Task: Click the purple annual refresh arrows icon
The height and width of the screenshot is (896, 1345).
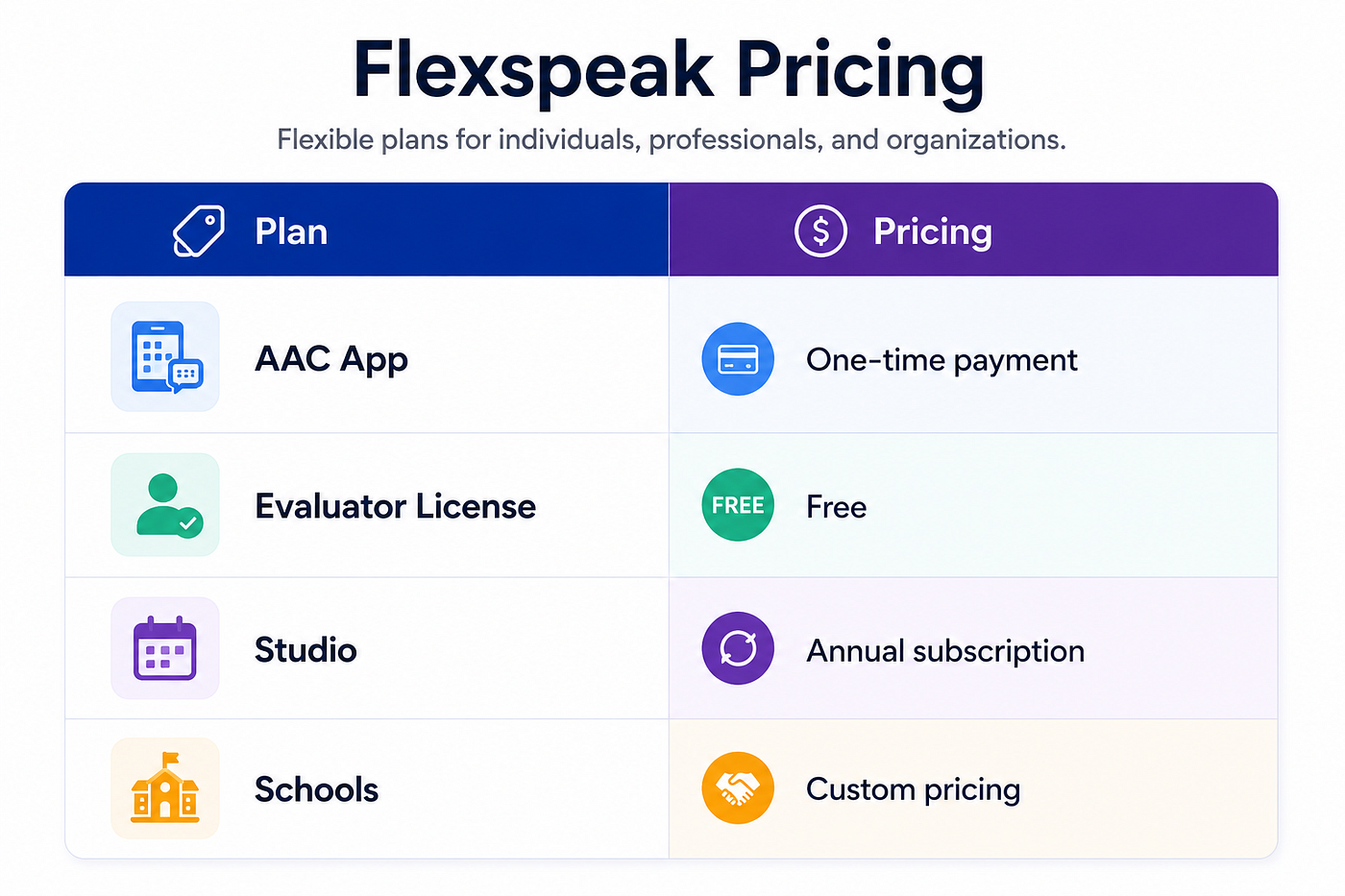Action: click(x=738, y=648)
